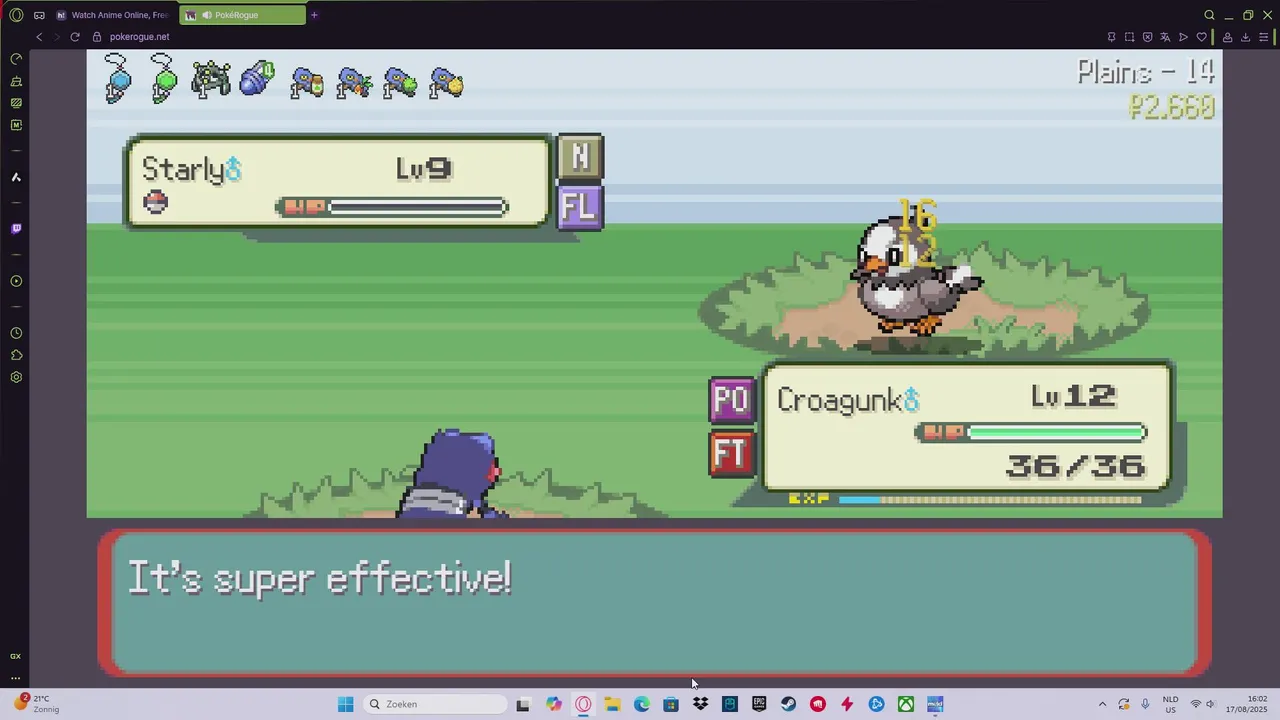Open GX Control speedometer in sidebar
Image resolution: width=1280 pixels, height=720 pixels.
[x=16, y=59]
